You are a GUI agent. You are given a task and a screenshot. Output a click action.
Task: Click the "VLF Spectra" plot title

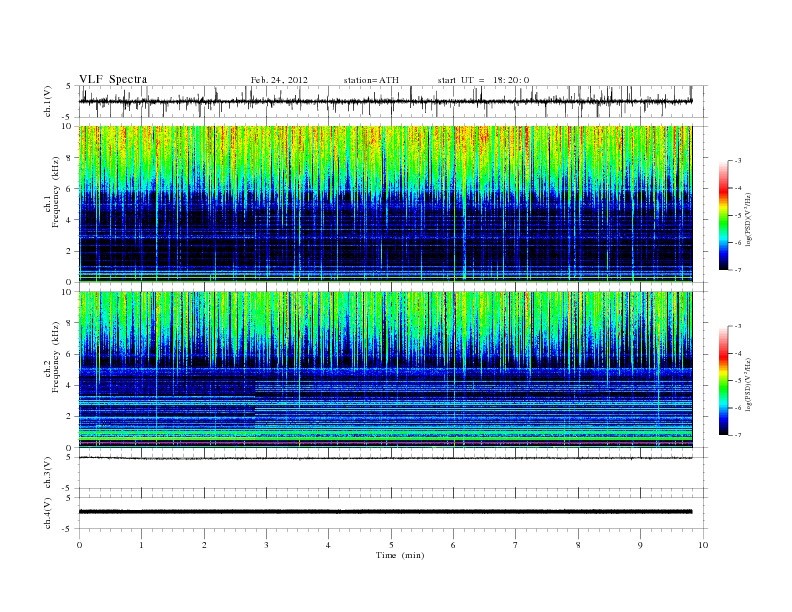[x=113, y=79]
